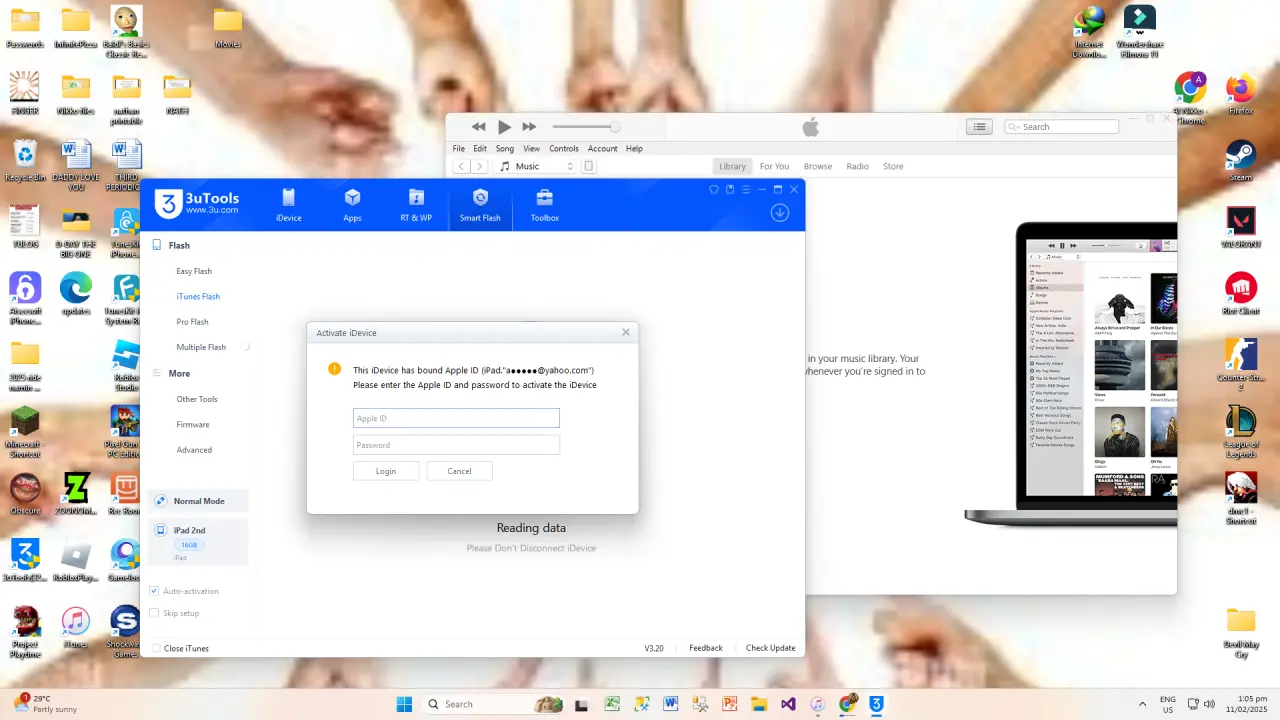This screenshot has height=720, width=1280.
Task: Click the taskbar Search box
Action: pyautogui.click(x=494, y=704)
